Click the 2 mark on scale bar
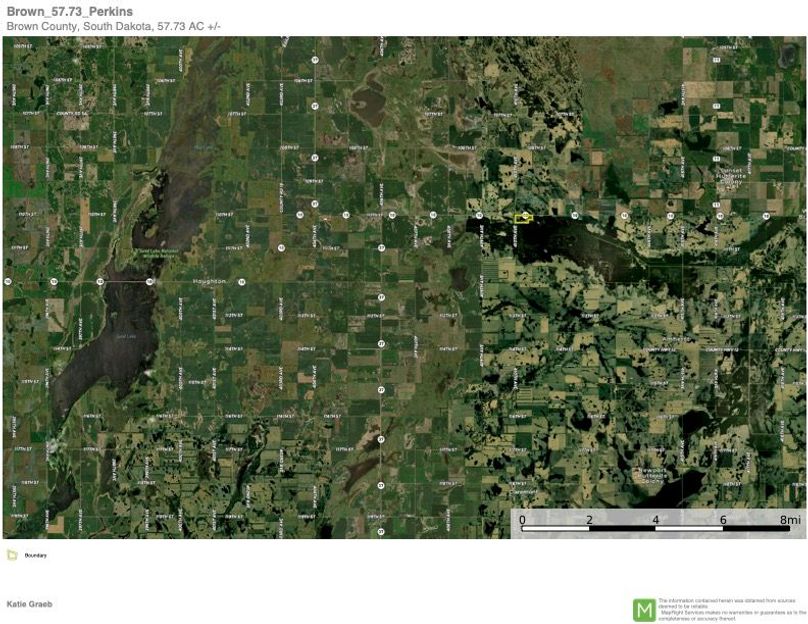The image size is (808, 624). (589, 520)
